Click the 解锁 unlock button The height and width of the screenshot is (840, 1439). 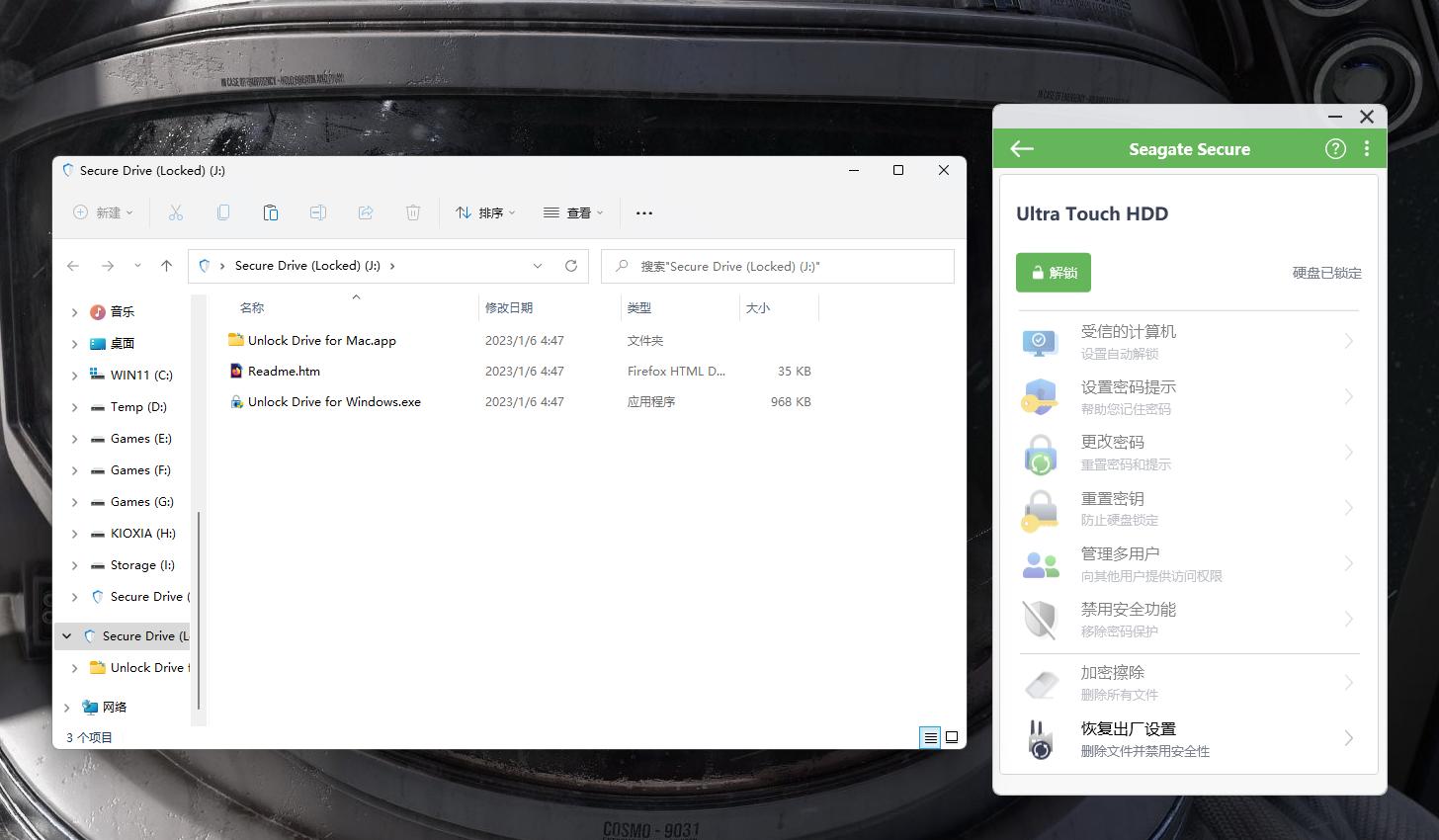1053,273
